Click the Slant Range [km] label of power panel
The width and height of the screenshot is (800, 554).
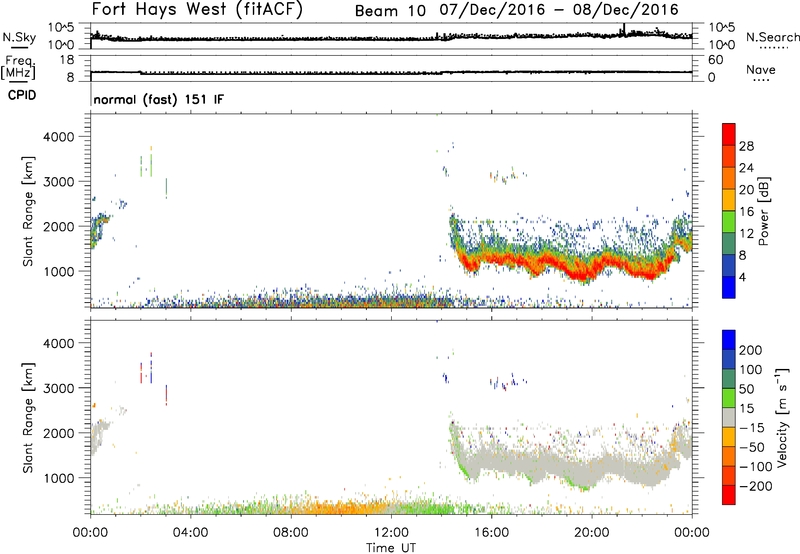(x=28, y=211)
